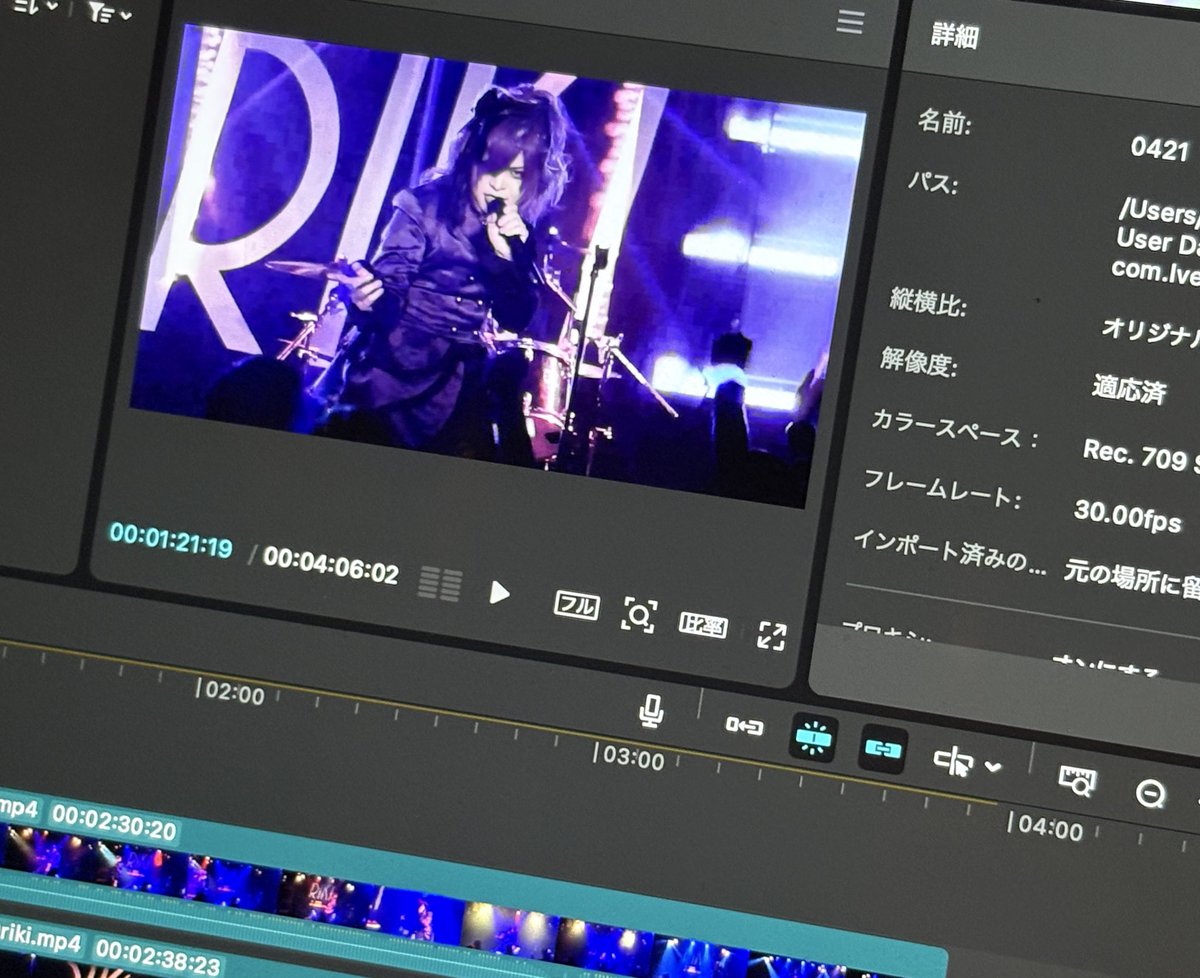Disable the link clips toggle
The height and width of the screenshot is (978, 1200).
tap(884, 748)
